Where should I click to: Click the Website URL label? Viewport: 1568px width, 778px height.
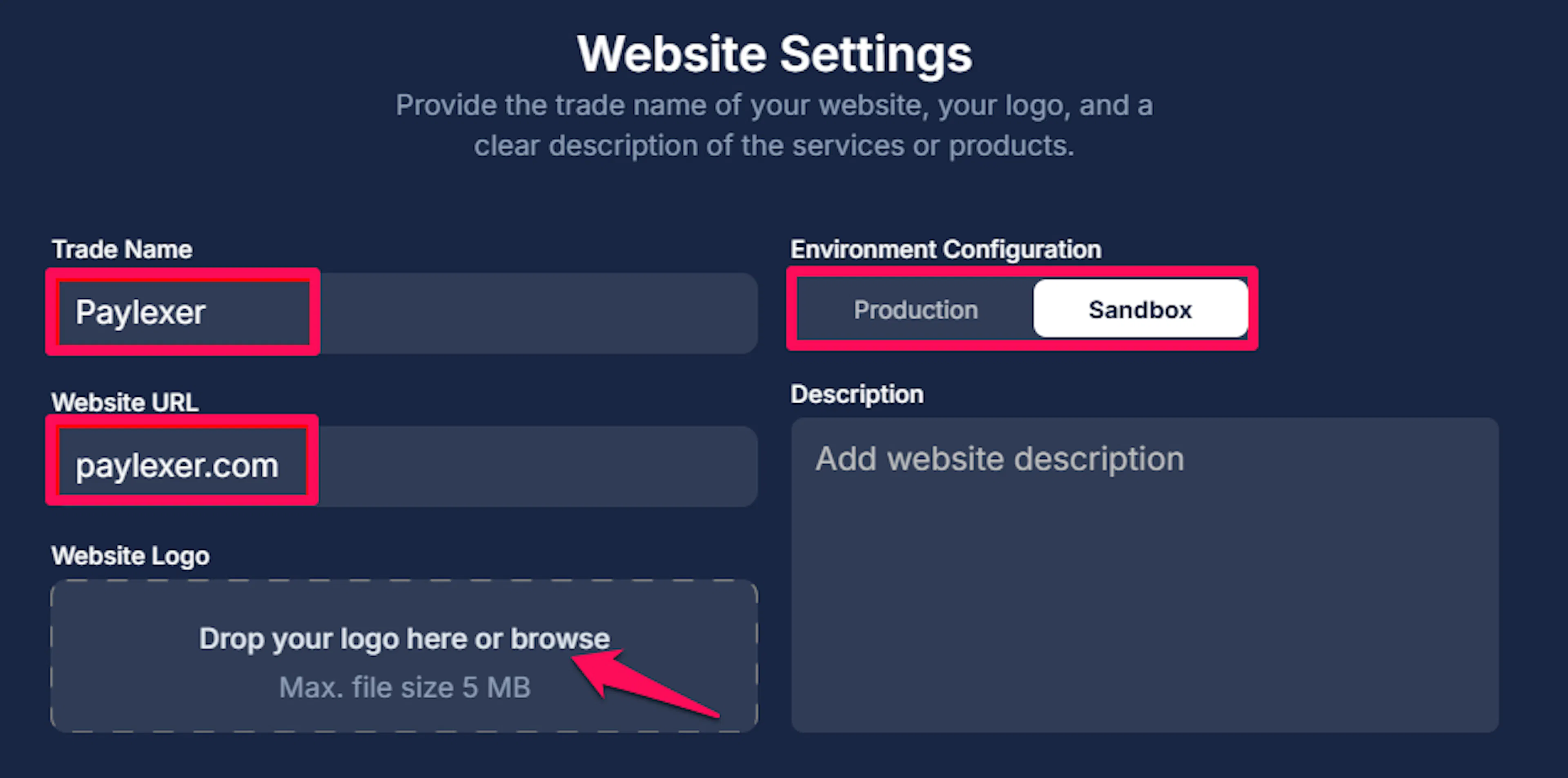(x=125, y=402)
